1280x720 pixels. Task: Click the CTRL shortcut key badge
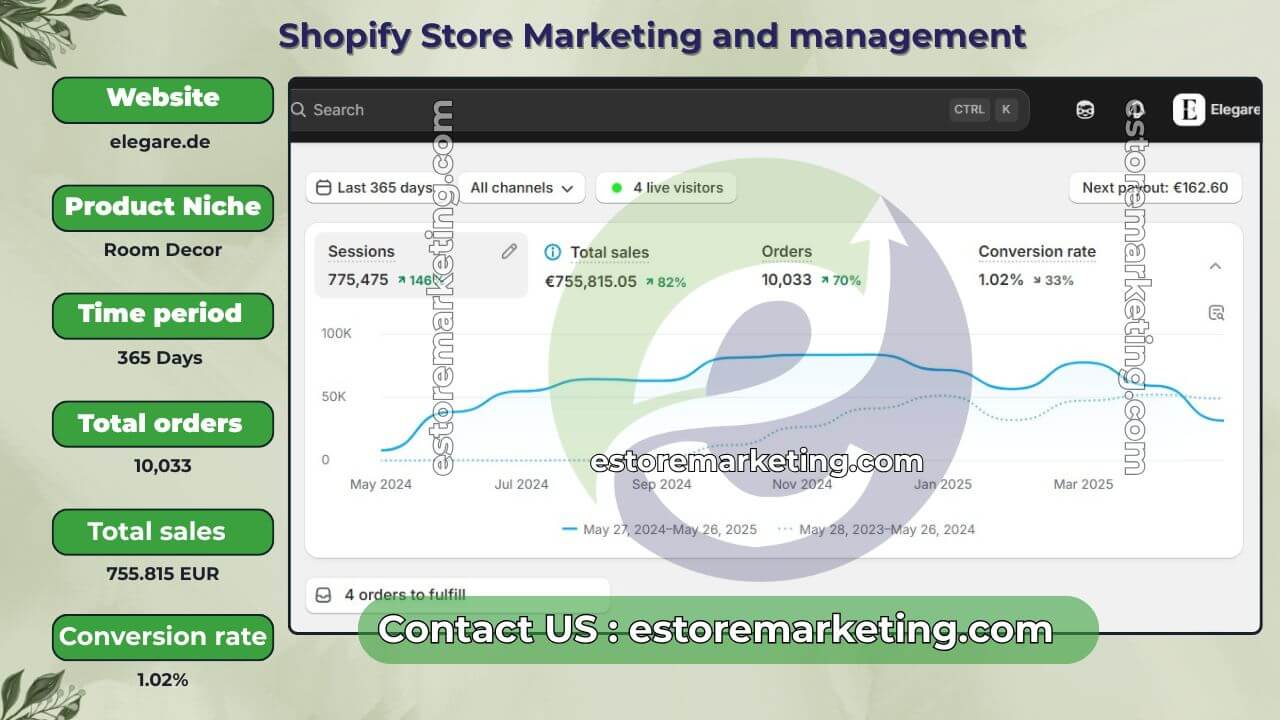pos(969,110)
